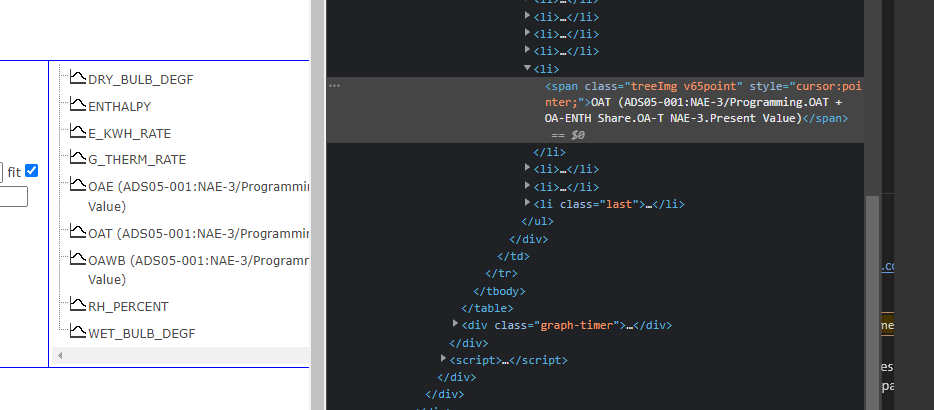Uncheck the fit checkbox
This screenshot has height=410, width=934.
(32, 171)
